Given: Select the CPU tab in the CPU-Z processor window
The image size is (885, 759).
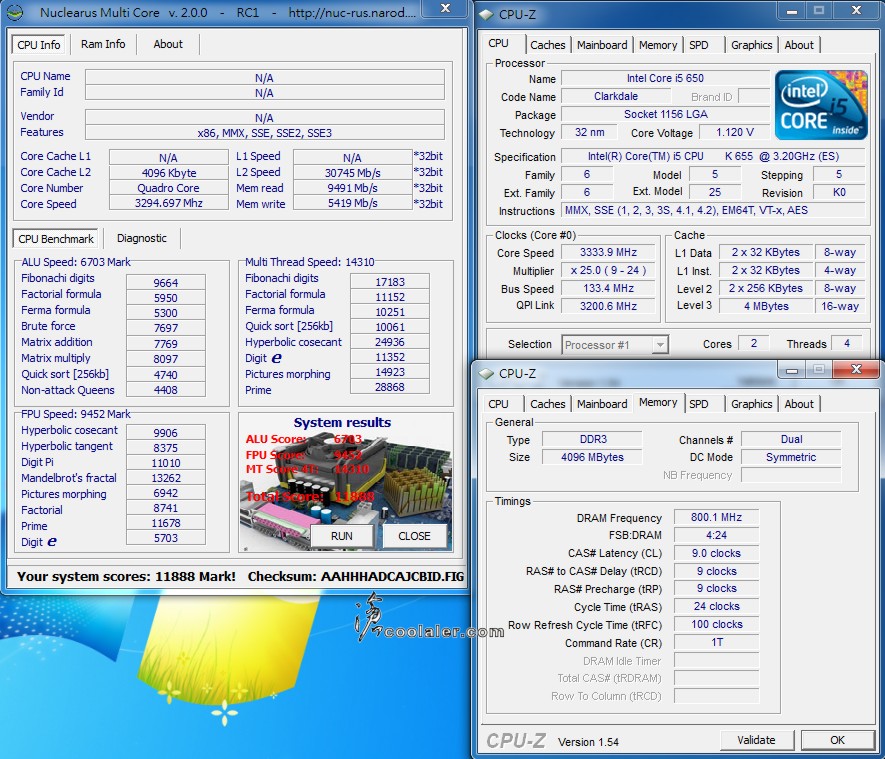Looking at the screenshot, I should click(498, 43).
